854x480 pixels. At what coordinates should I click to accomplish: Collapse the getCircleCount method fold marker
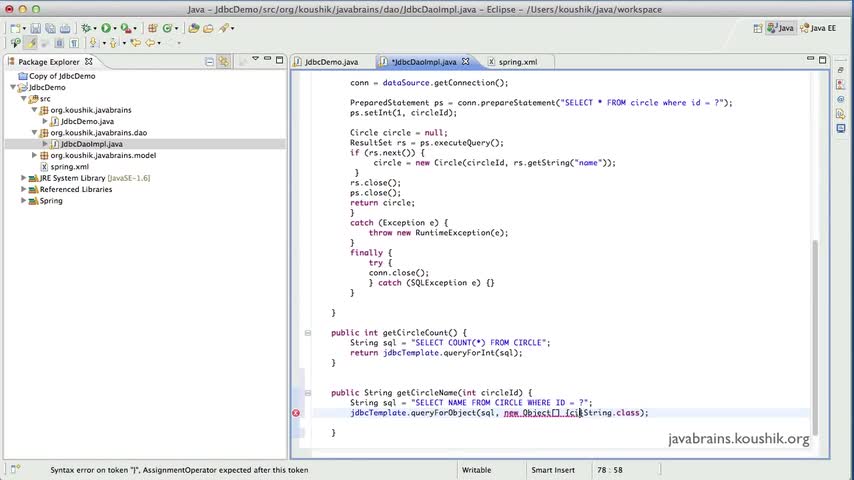(308, 333)
